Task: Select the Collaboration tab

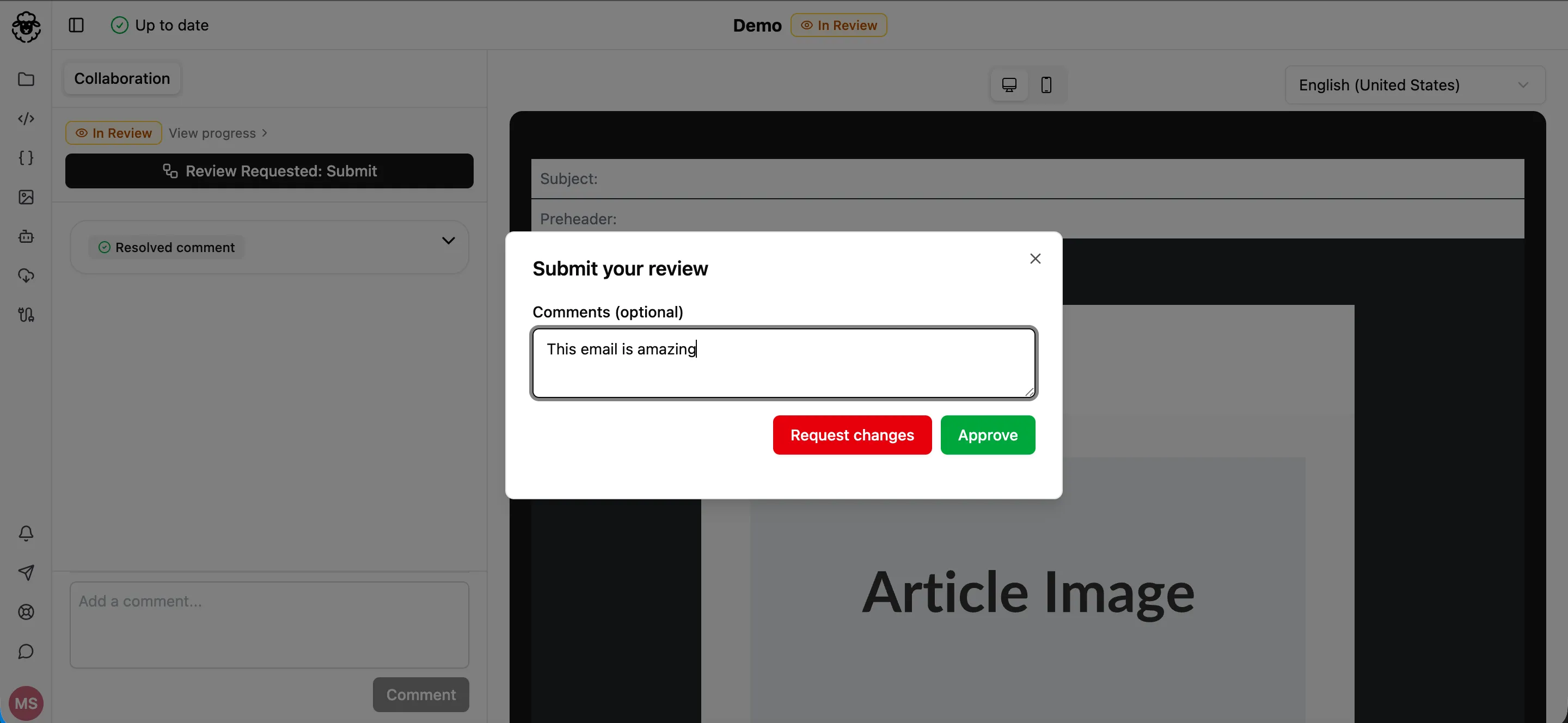Action: (x=122, y=78)
